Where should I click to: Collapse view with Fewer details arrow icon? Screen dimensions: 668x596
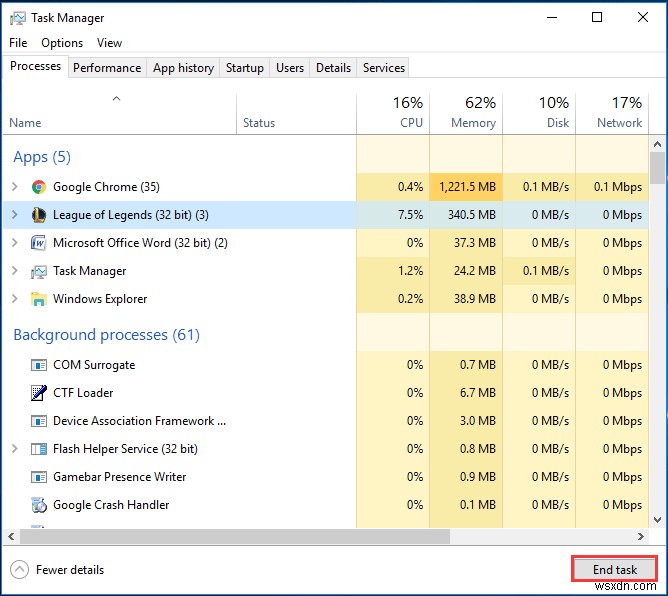pyautogui.click(x=19, y=570)
